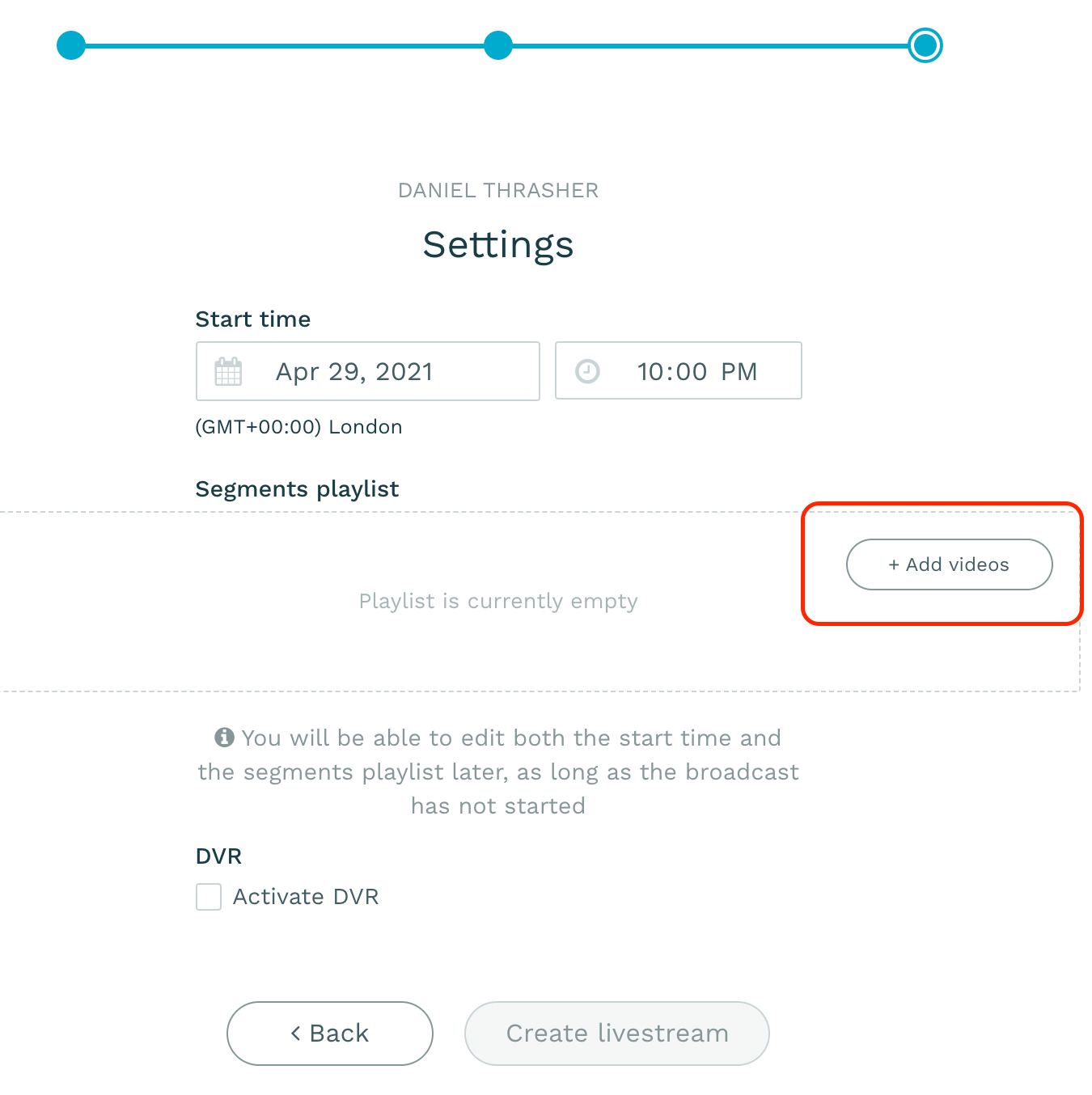
Task: Click the progress line between steps two and three
Action: pyautogui.click(x=710, y=46)
